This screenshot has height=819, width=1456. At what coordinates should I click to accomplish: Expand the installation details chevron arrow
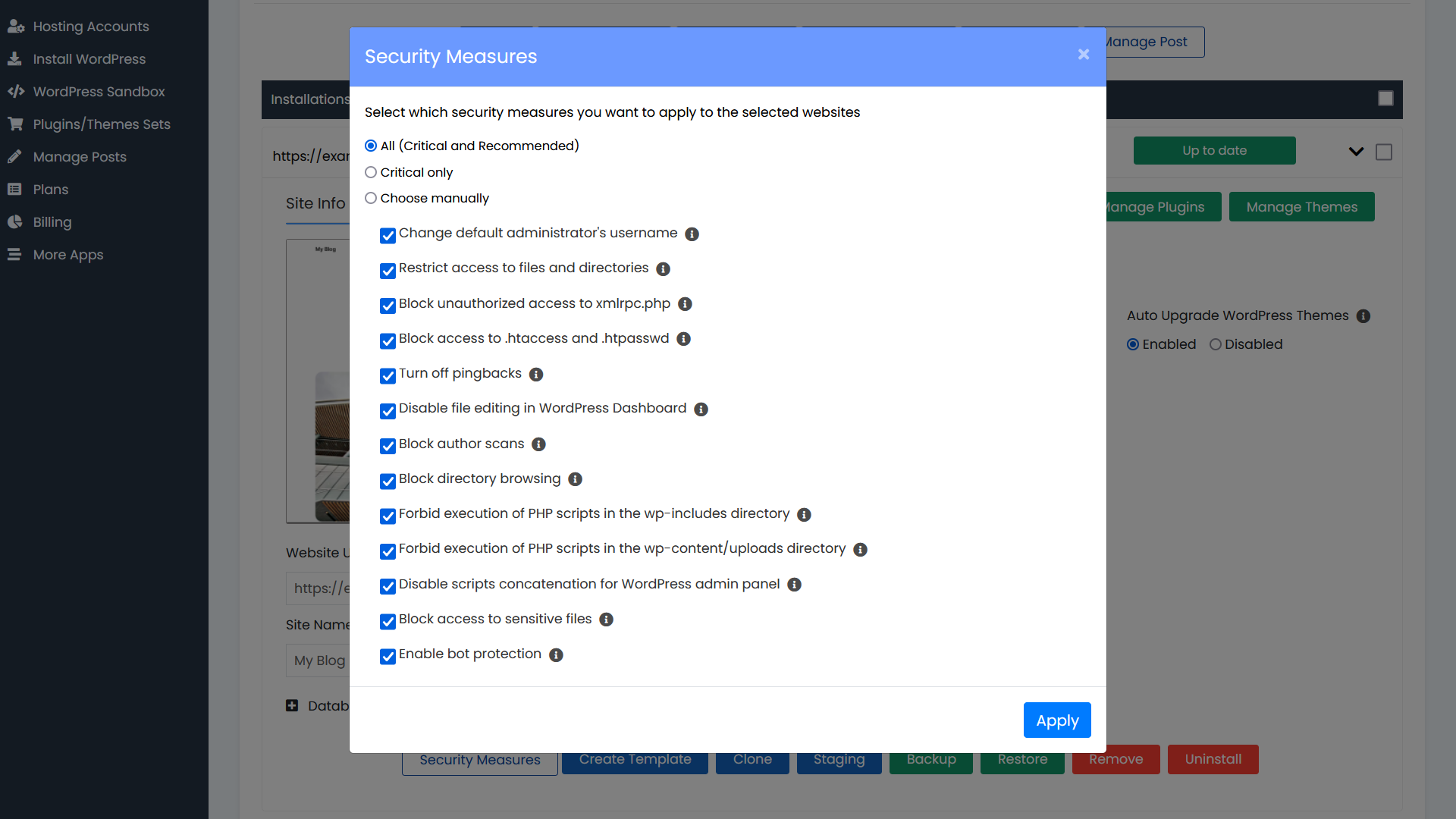1356,152
